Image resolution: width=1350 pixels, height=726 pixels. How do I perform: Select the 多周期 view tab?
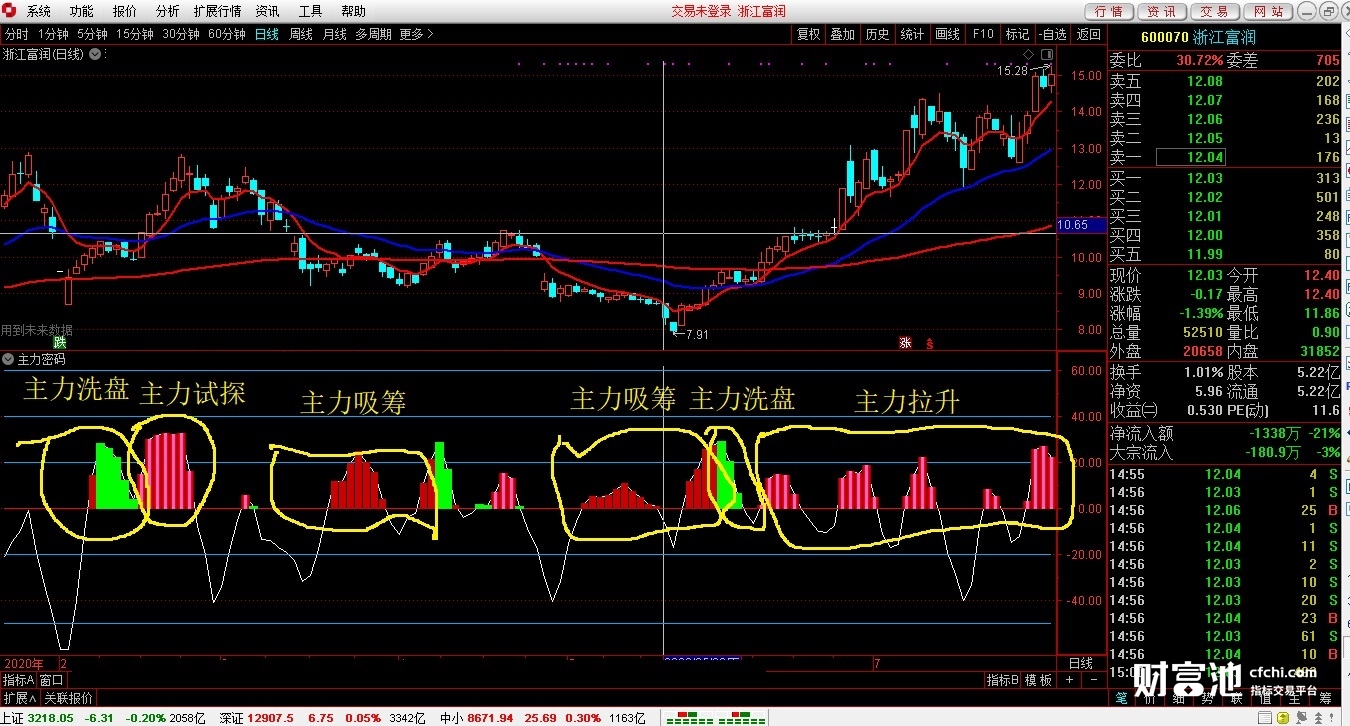click(x=373, y=33)
